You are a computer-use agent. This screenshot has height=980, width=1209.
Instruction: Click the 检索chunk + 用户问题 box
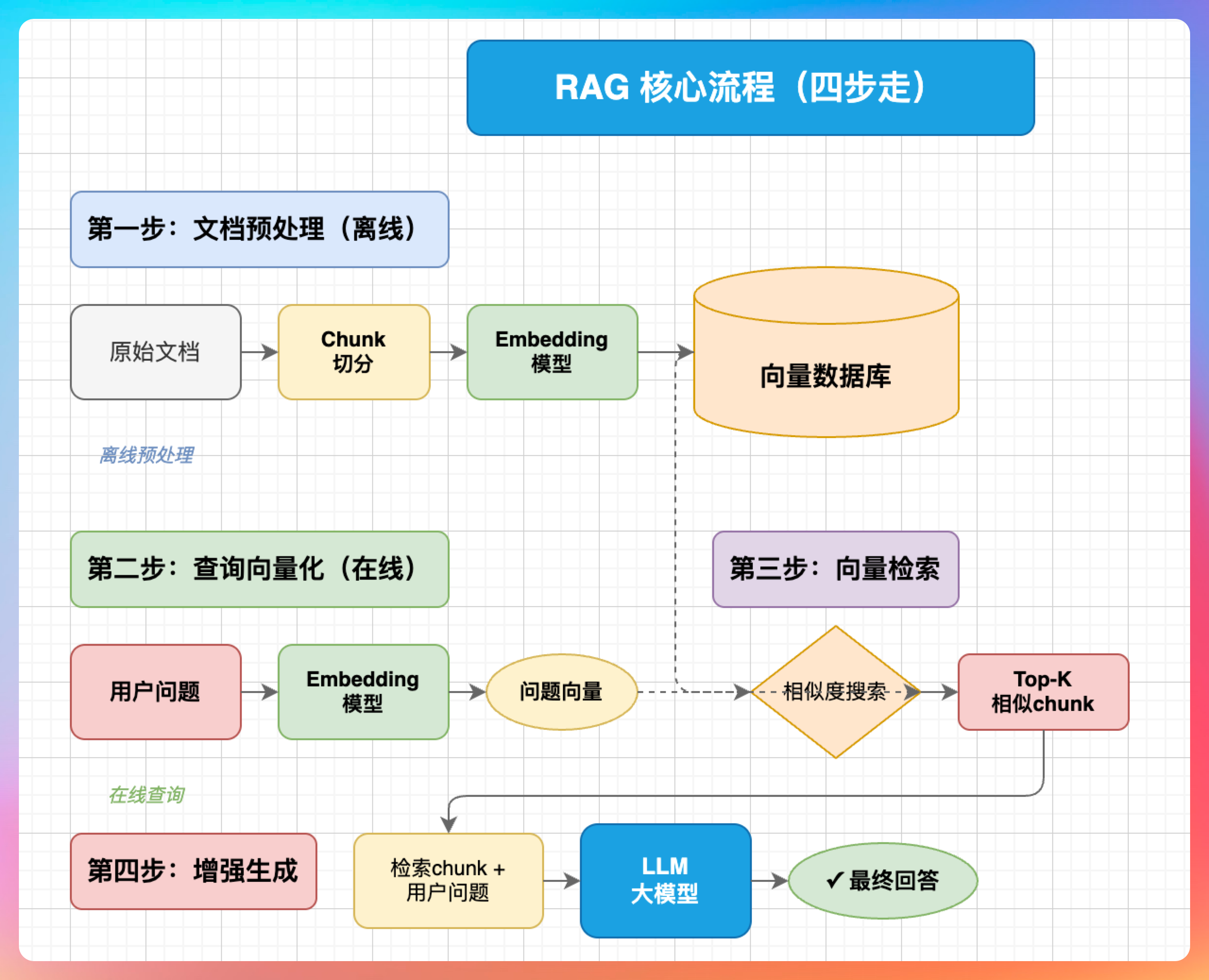(448, 881)
